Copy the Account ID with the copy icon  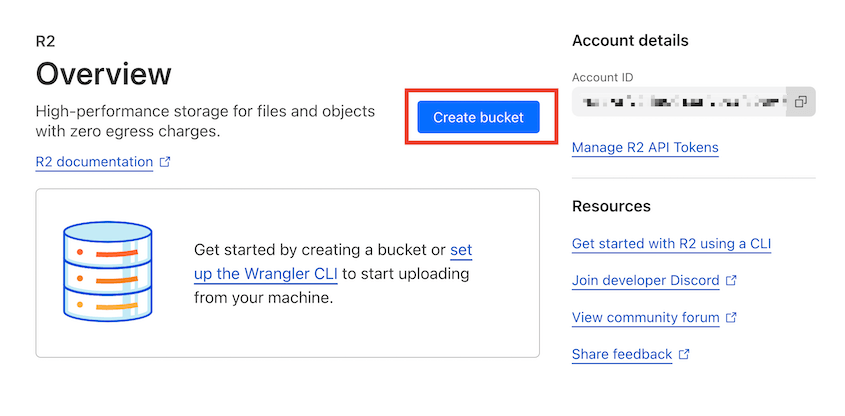801,101
